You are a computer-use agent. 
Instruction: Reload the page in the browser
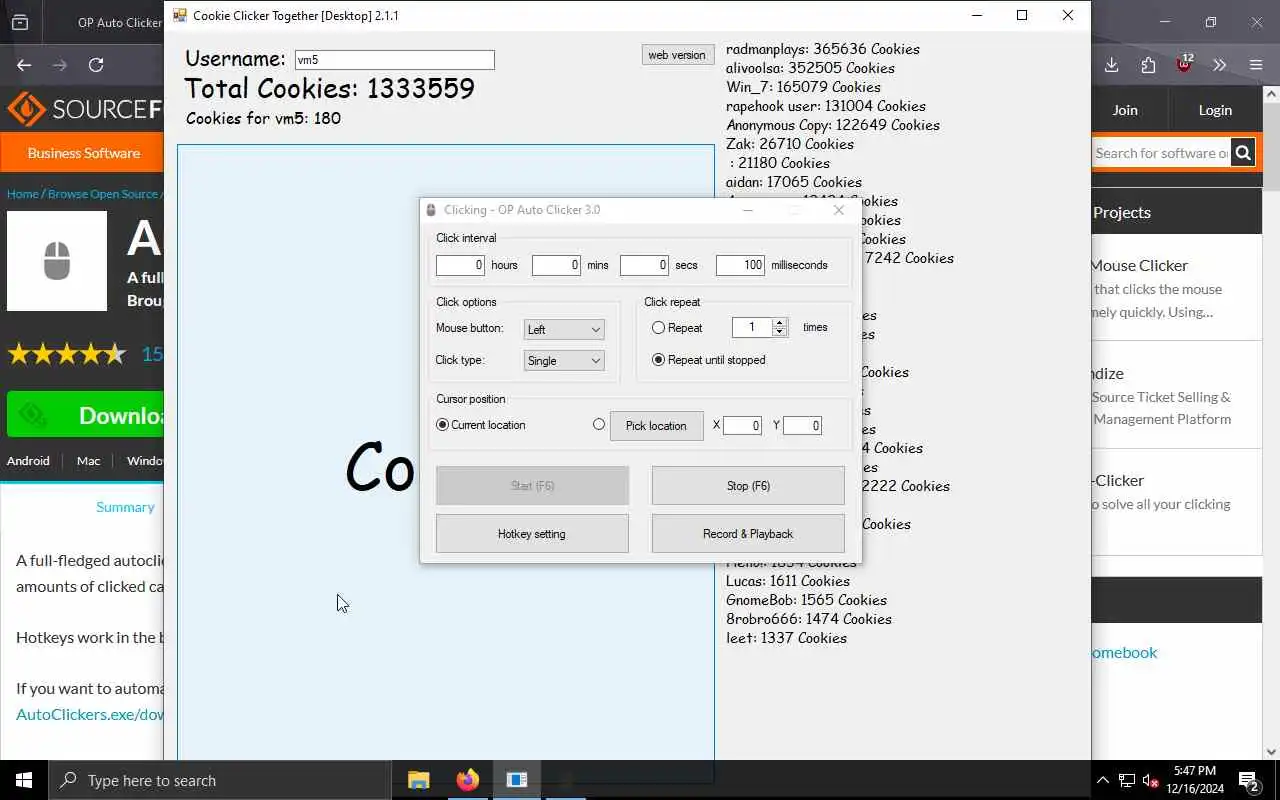(x=96, y=65)
